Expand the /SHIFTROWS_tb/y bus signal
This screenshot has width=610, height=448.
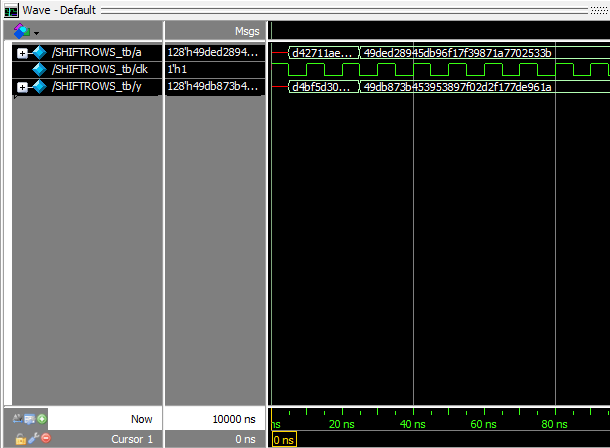22,88
